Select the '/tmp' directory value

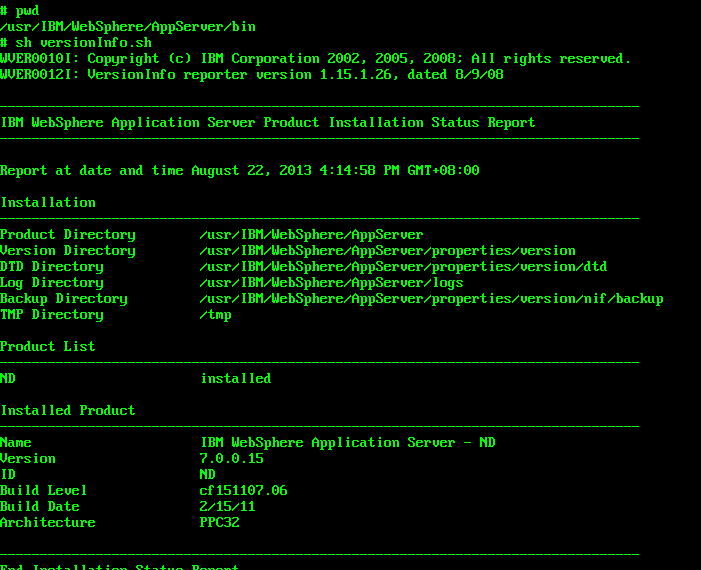215,315
